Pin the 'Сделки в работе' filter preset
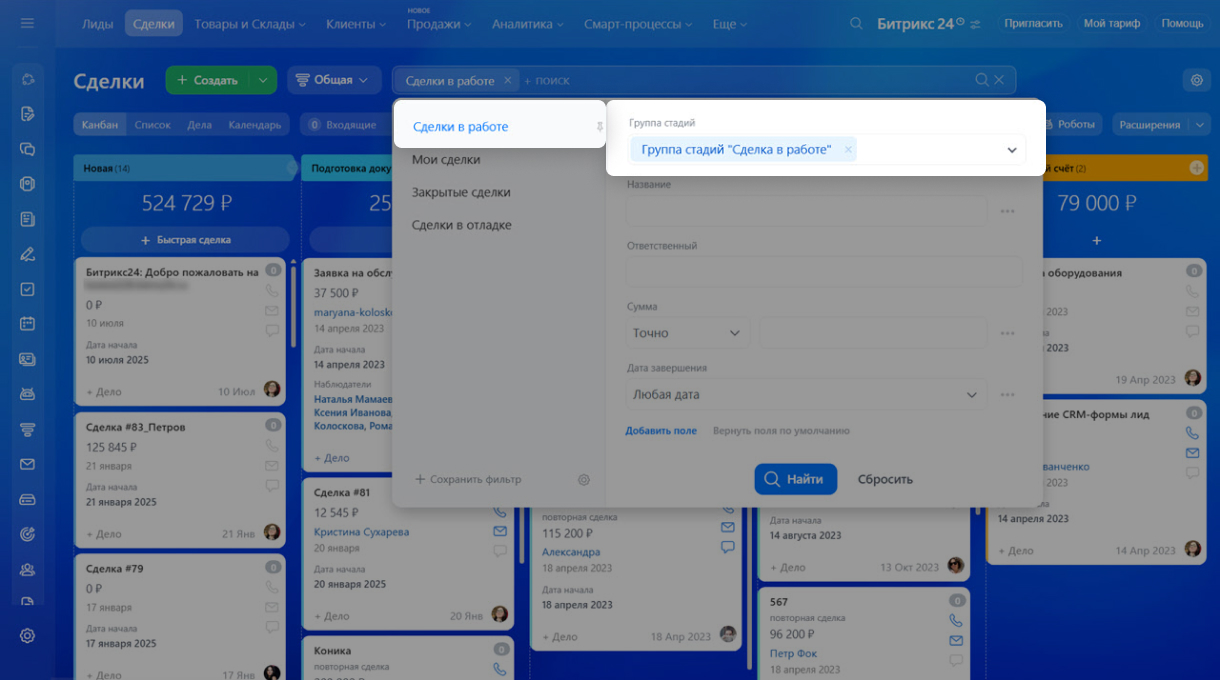The image size is (1220, 680). click(600, 127)
